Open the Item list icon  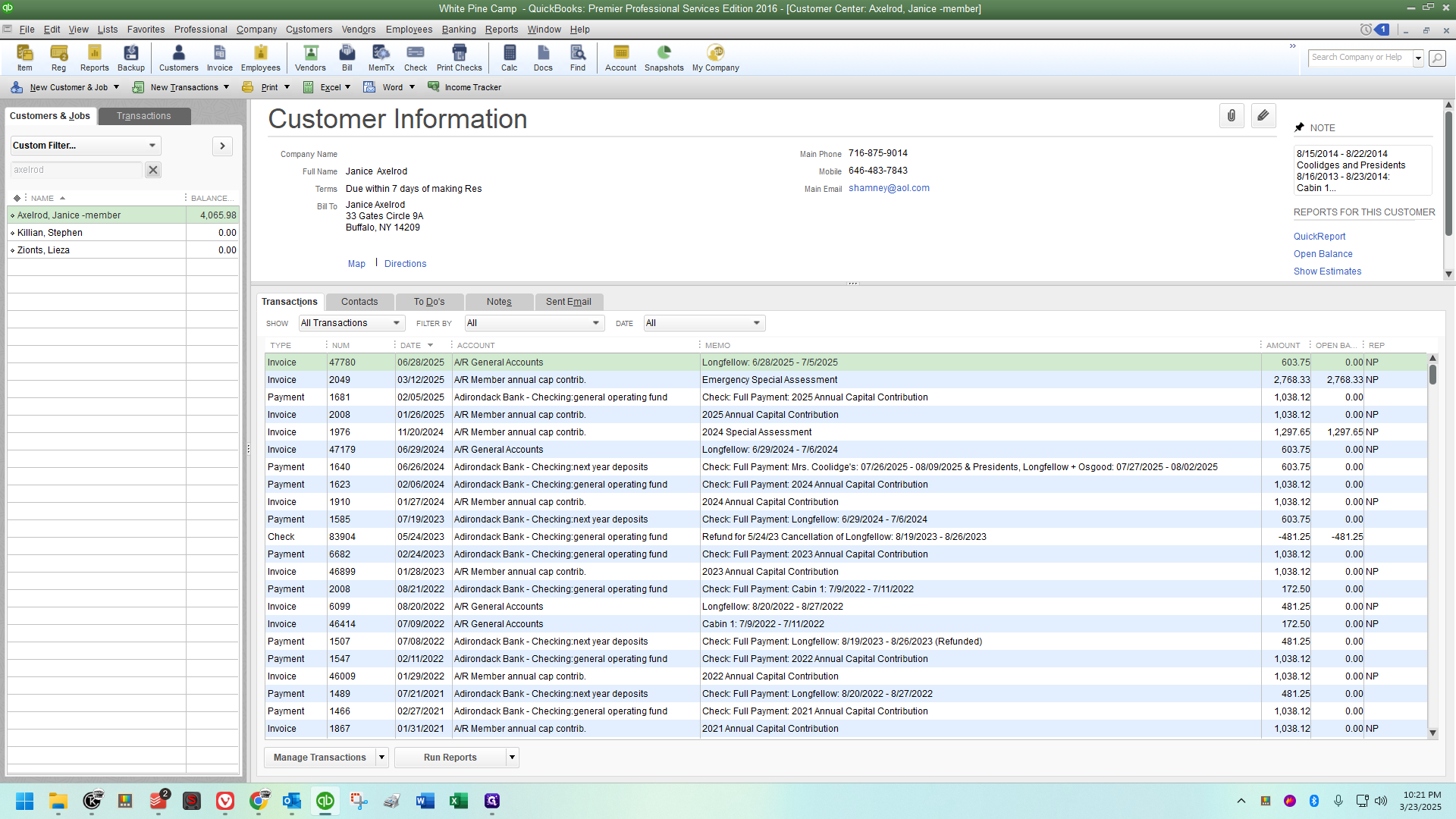25,58
